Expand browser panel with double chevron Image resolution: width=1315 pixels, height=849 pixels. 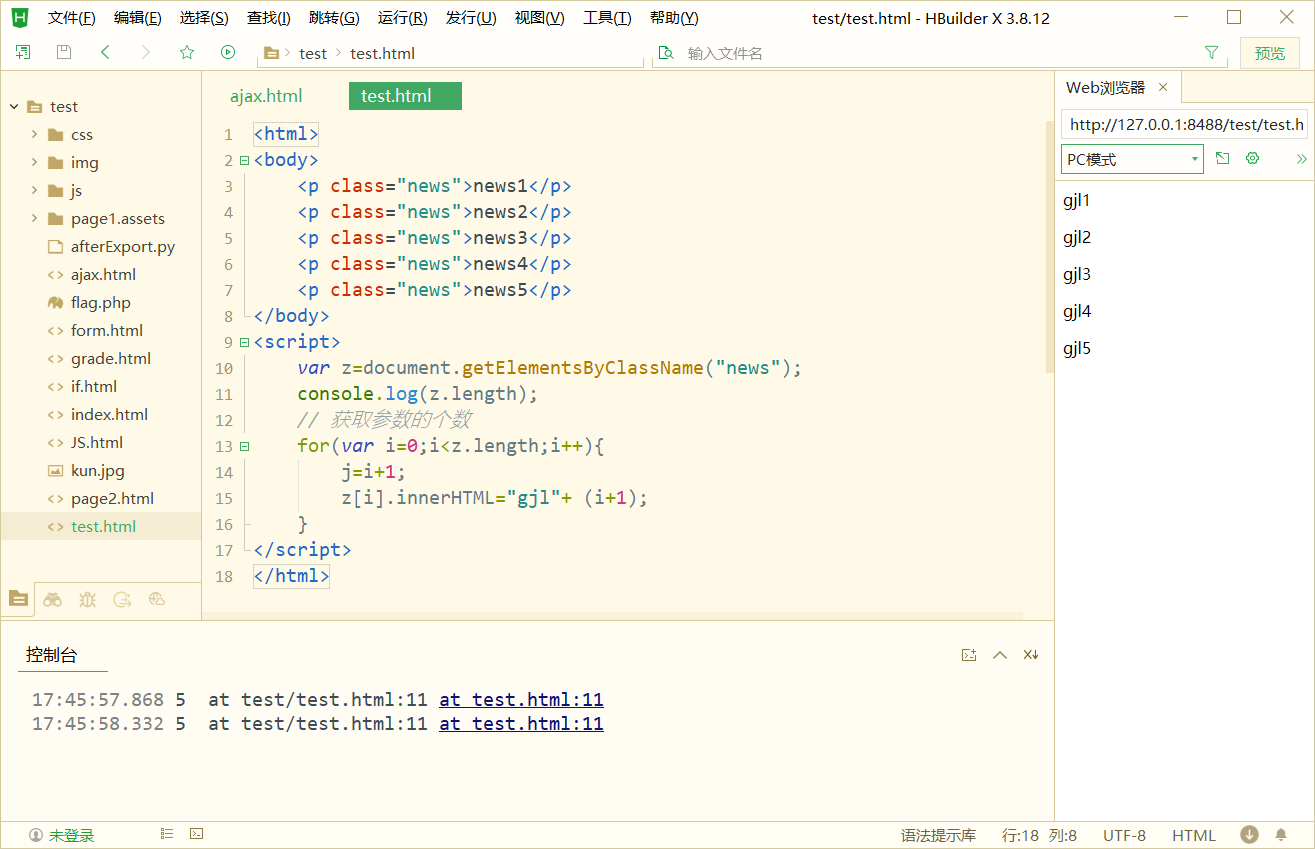(1301, 159)
